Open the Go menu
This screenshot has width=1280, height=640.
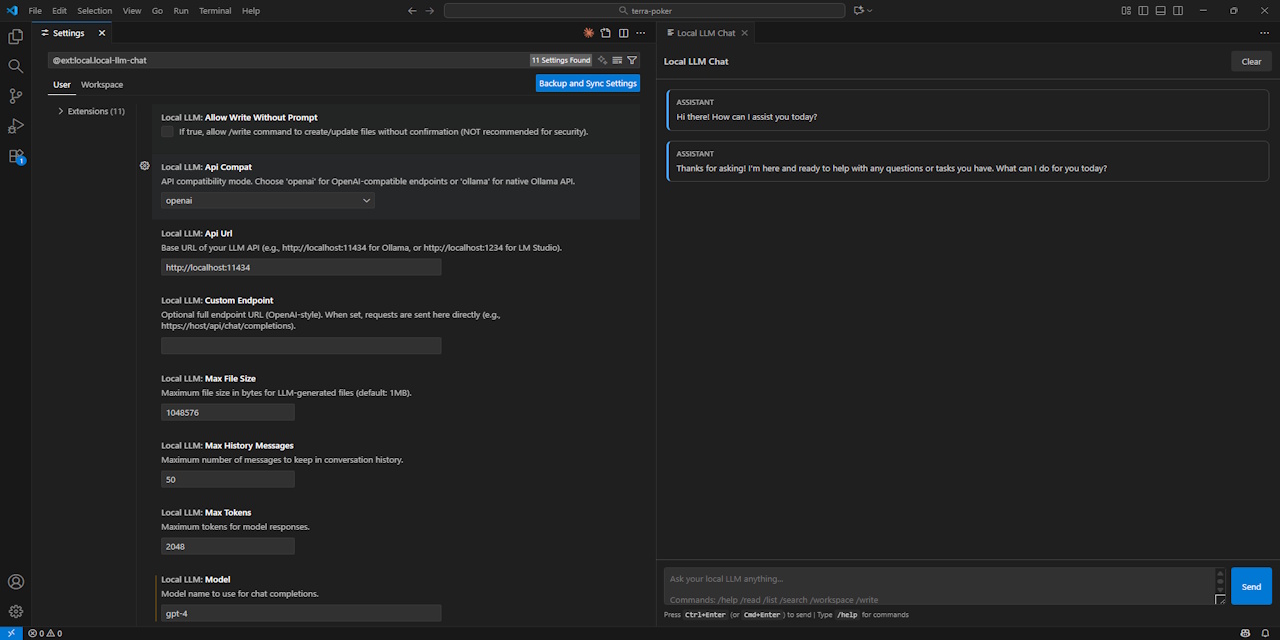pyautogui.click(x=157, y=10)
